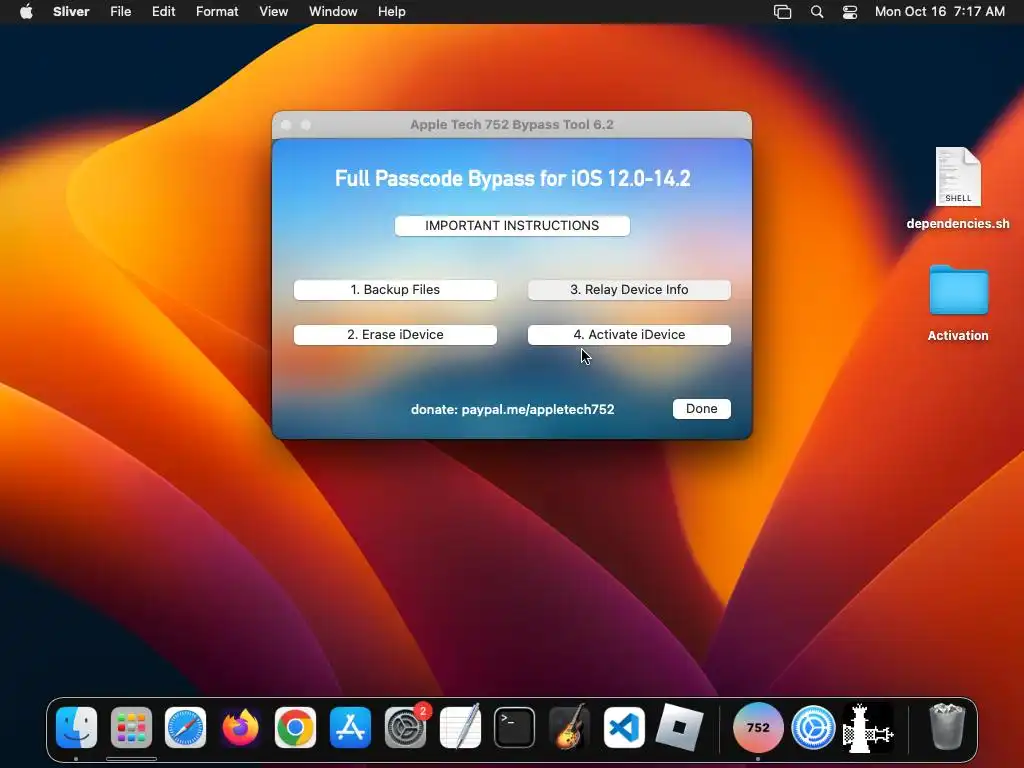Open the Sliver application menu

point(71,12)
